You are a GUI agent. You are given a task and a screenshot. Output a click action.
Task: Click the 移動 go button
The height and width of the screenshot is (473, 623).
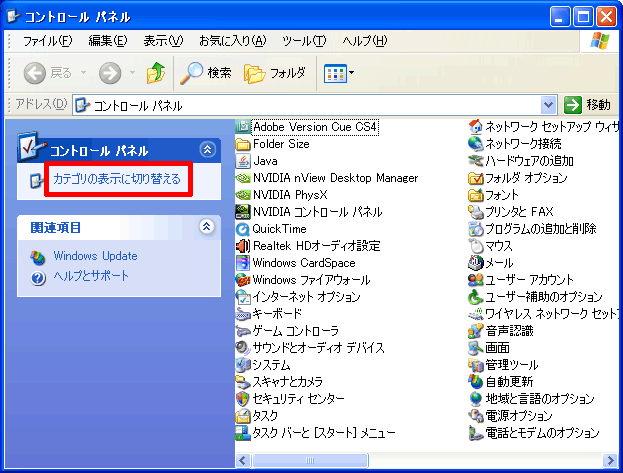pos(588,105)
